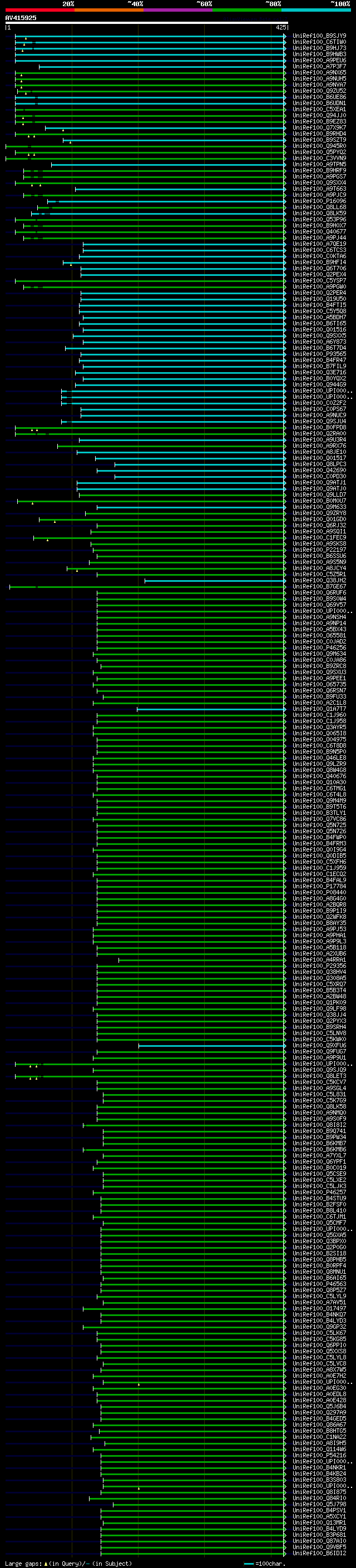
Task: Click hit label UniRef100_A9NX65
Action: coord(319,72)
